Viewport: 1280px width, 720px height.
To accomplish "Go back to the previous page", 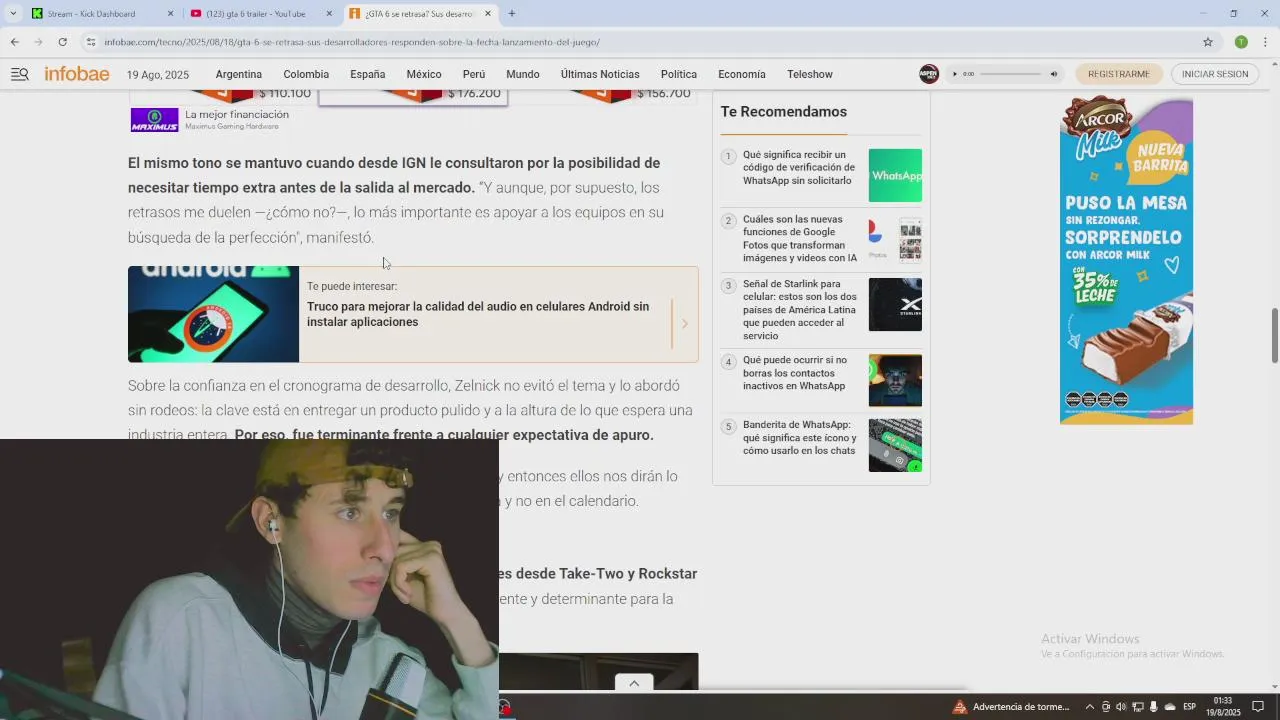I will [x=14, y=42].
